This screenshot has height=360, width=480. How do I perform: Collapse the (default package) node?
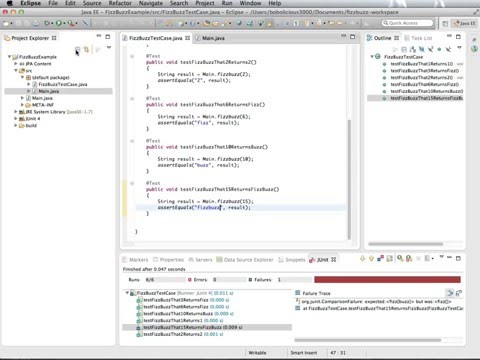pyautogui.click(x=22, y=77)
